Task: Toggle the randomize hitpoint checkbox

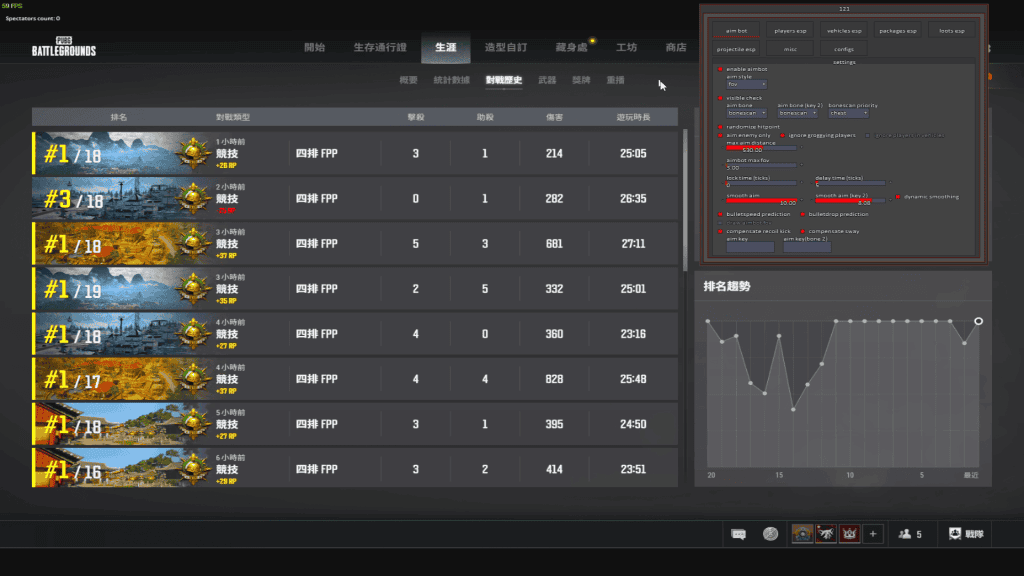Action: pyautogui.click(x=720, y=127)
